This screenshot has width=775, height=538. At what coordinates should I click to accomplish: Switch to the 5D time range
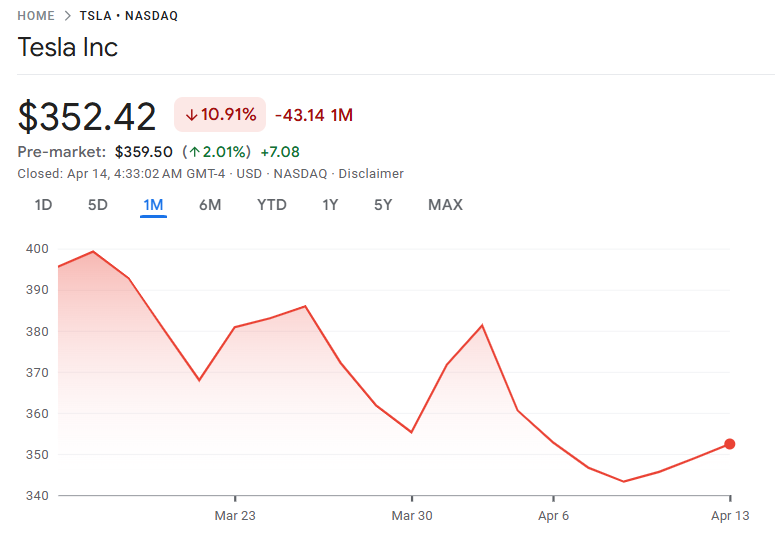(x=97, y=205)
